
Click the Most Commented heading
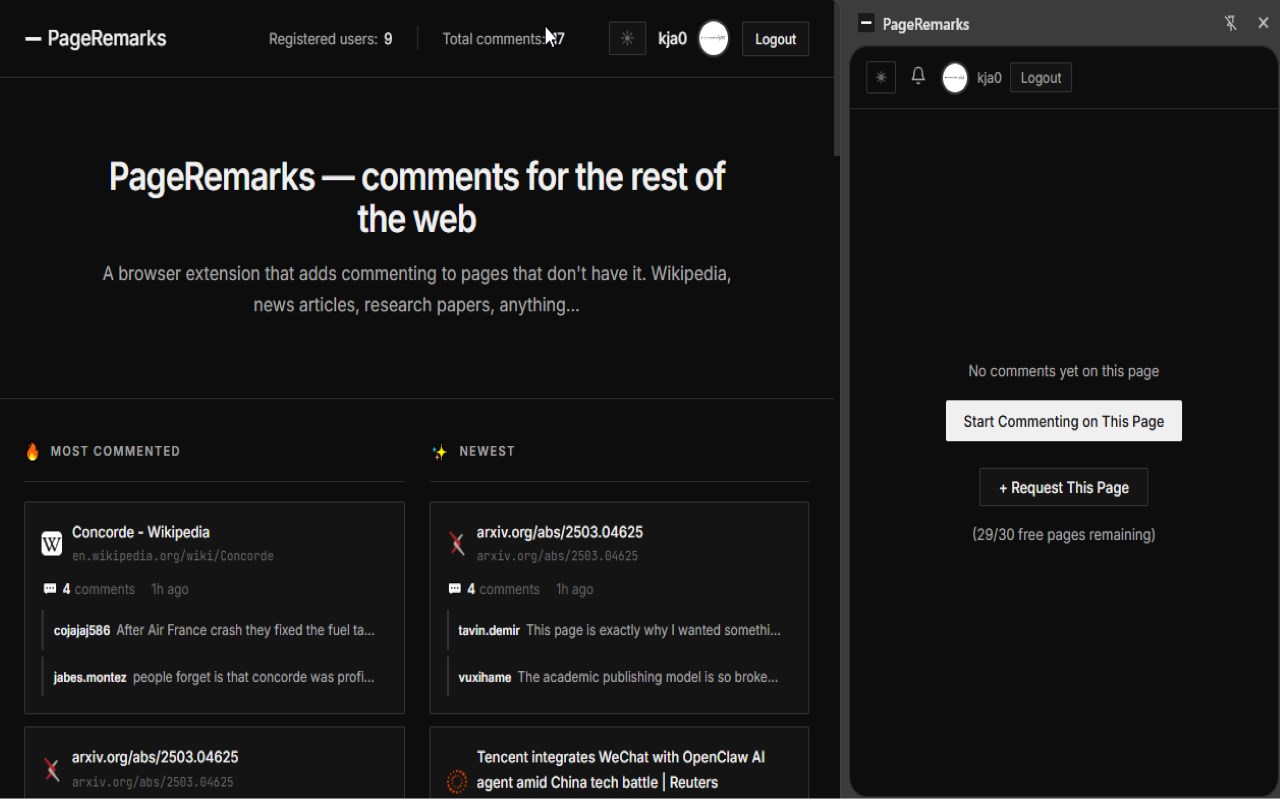coord(115,451)
